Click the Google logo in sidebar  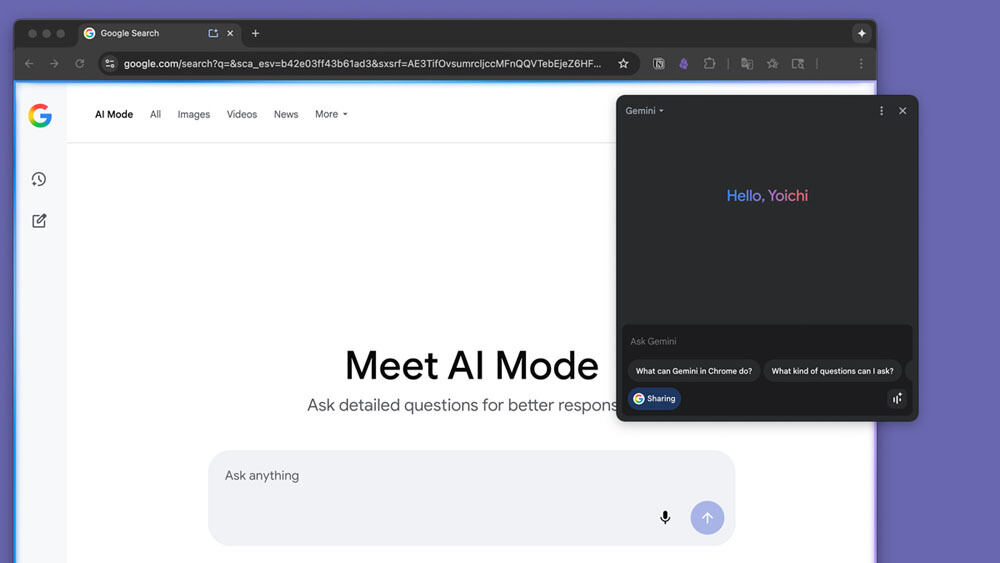pyautogui.click(x=40, y=115)
